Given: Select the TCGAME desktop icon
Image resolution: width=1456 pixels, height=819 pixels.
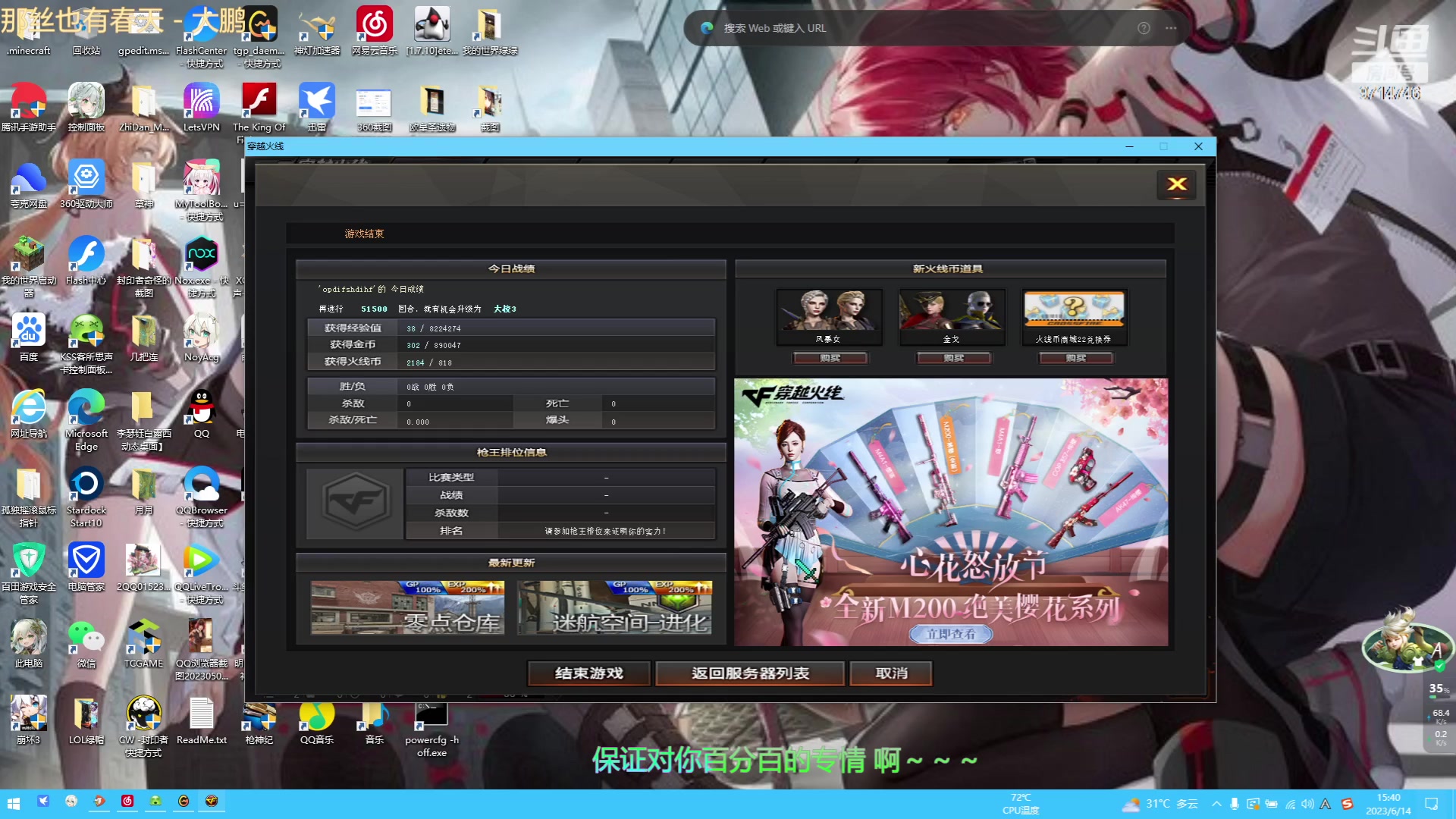Looking at the screenshot, I should (144, 644).
